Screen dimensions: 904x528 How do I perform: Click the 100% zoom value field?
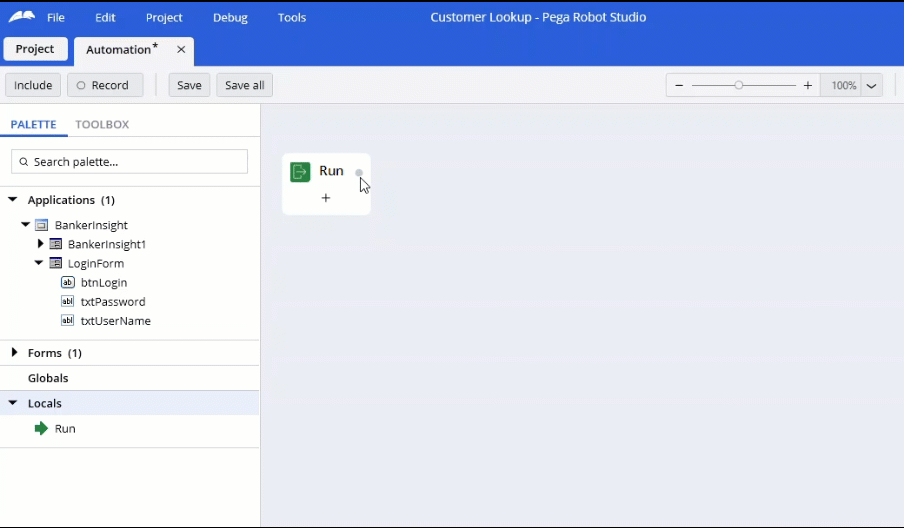tap(841, 85)
